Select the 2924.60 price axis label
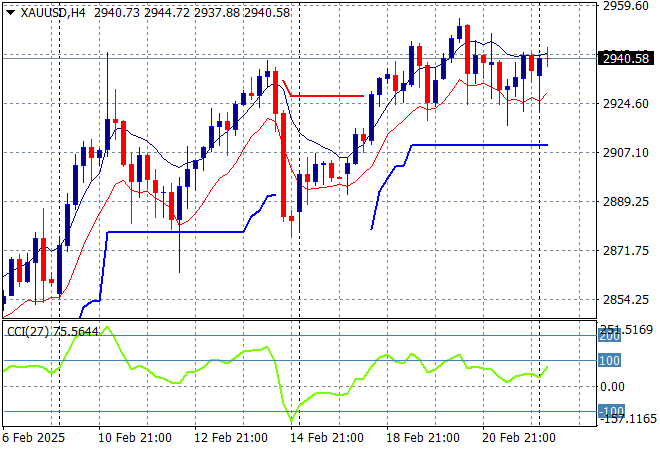The image size is (660, 450). 626,104
